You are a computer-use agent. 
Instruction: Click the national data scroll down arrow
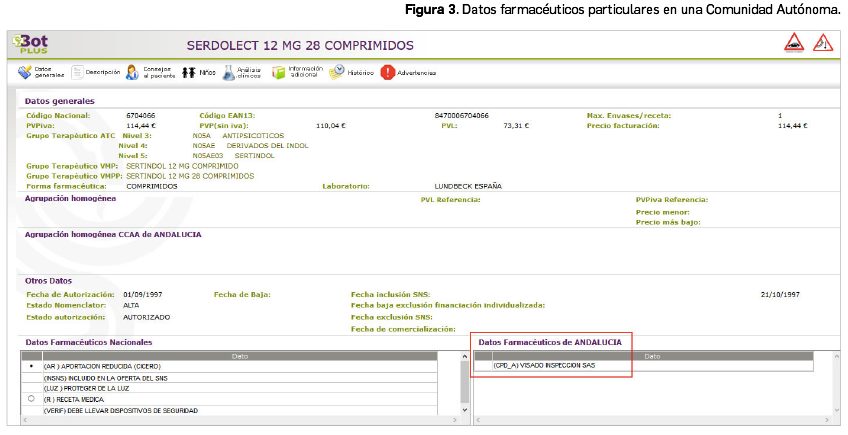click(465, 410)
